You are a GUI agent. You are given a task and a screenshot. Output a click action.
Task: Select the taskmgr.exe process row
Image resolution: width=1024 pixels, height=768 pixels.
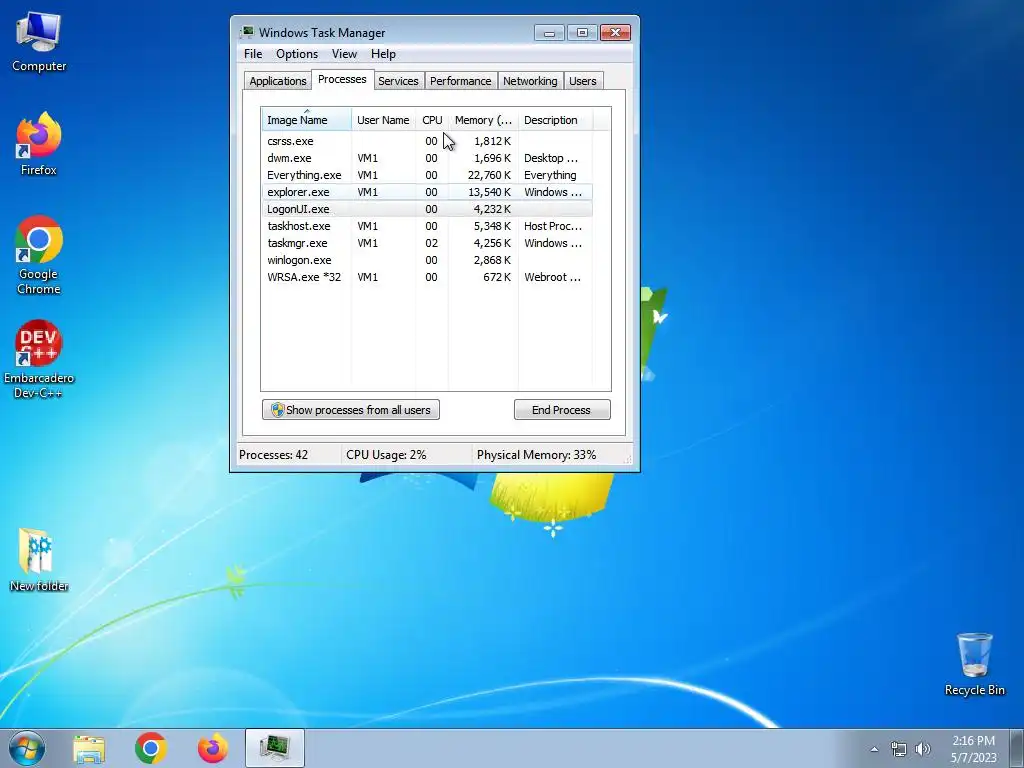click(x=427, y=243)
